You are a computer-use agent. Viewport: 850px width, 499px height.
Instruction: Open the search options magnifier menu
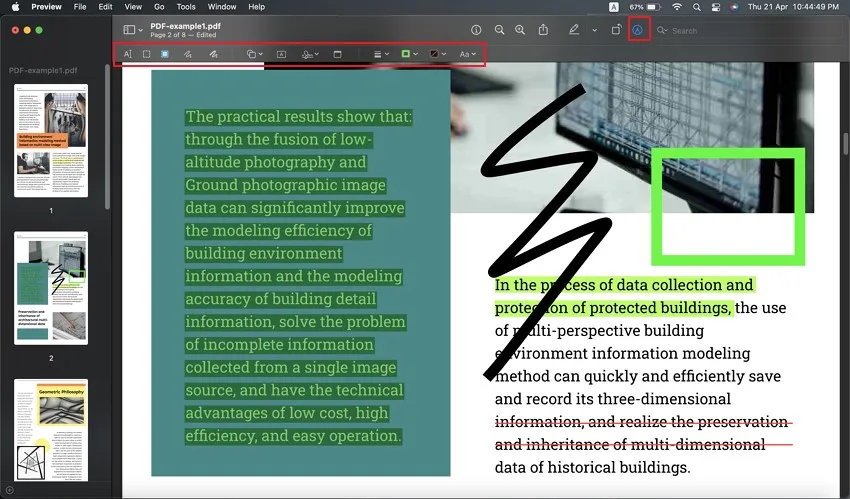click(662, 31)
